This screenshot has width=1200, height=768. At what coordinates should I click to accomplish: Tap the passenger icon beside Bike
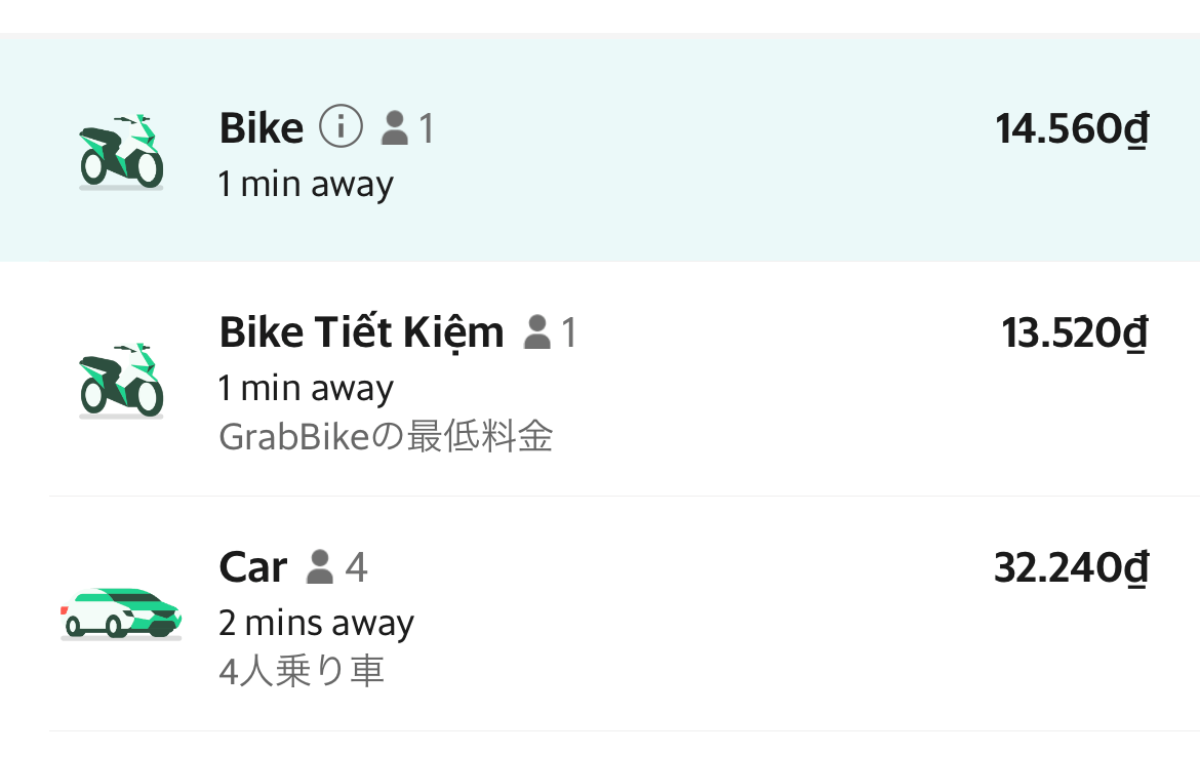point(395,128)
